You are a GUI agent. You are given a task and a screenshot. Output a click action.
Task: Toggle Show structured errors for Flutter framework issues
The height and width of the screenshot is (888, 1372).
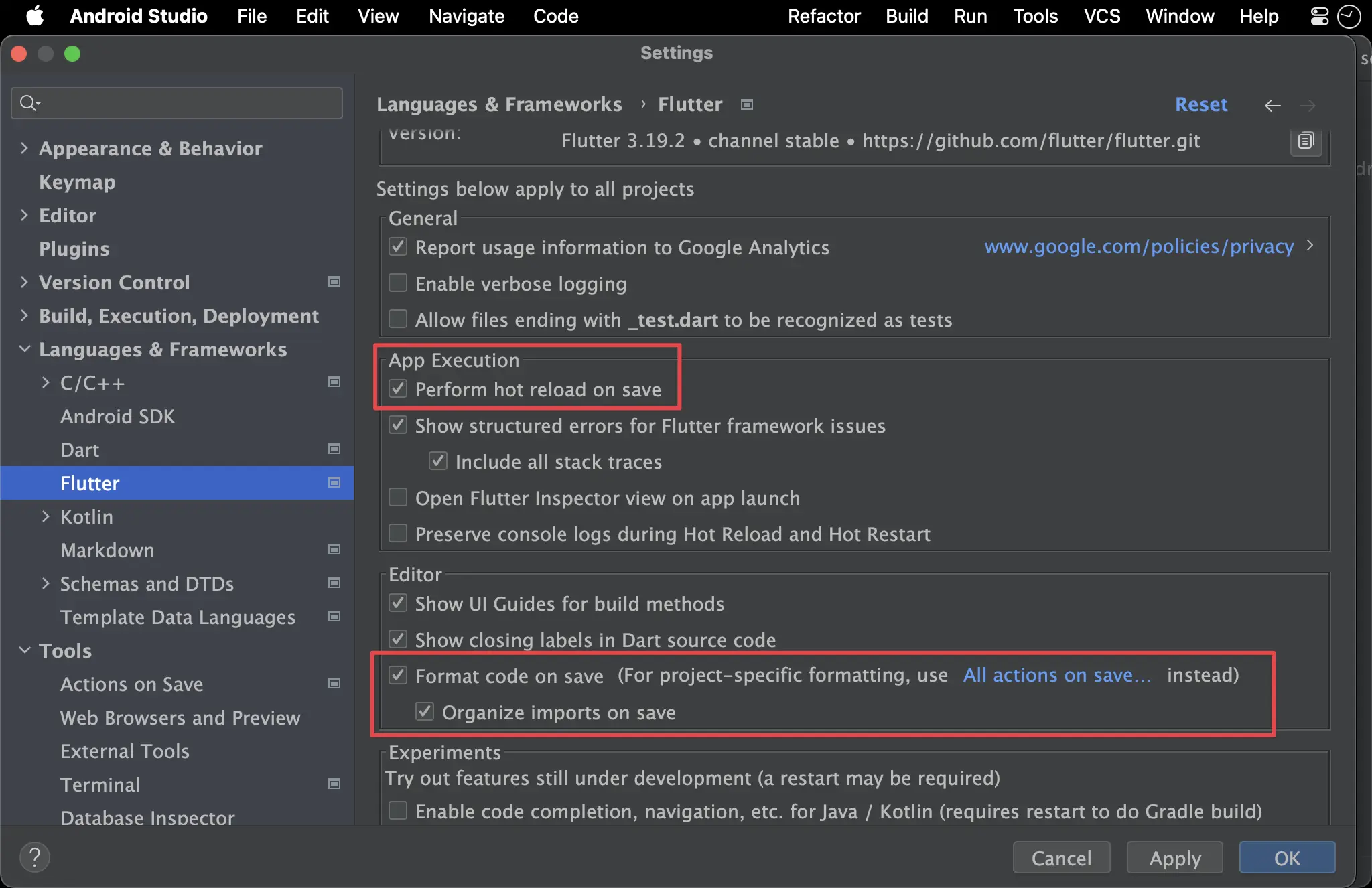click(x=398, y=425)
